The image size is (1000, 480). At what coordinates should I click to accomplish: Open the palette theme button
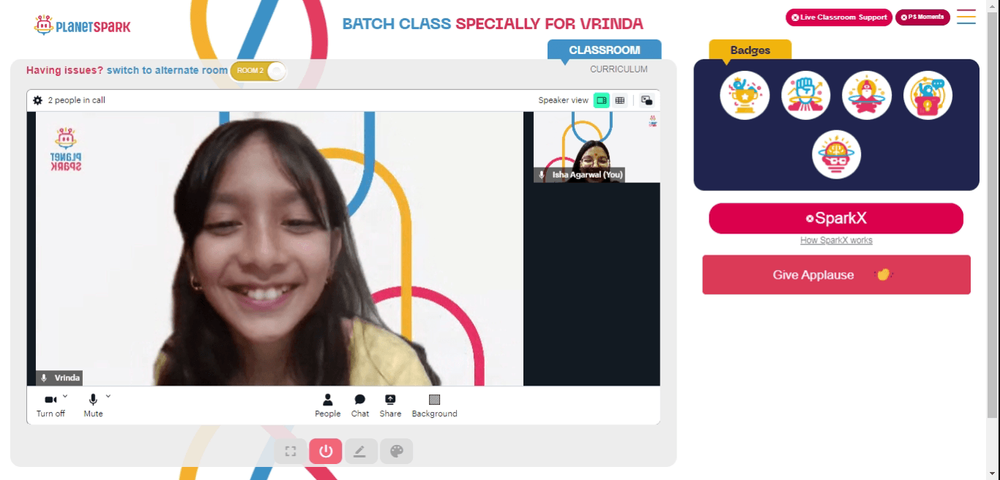396,451
